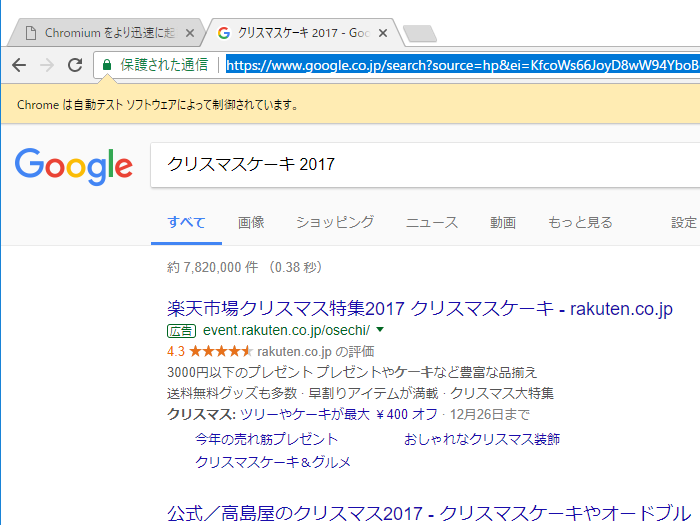The image size is (700, 525).
Task: Click the browser forward arrow
Action: pyautogui.click(x=47, y=65)
